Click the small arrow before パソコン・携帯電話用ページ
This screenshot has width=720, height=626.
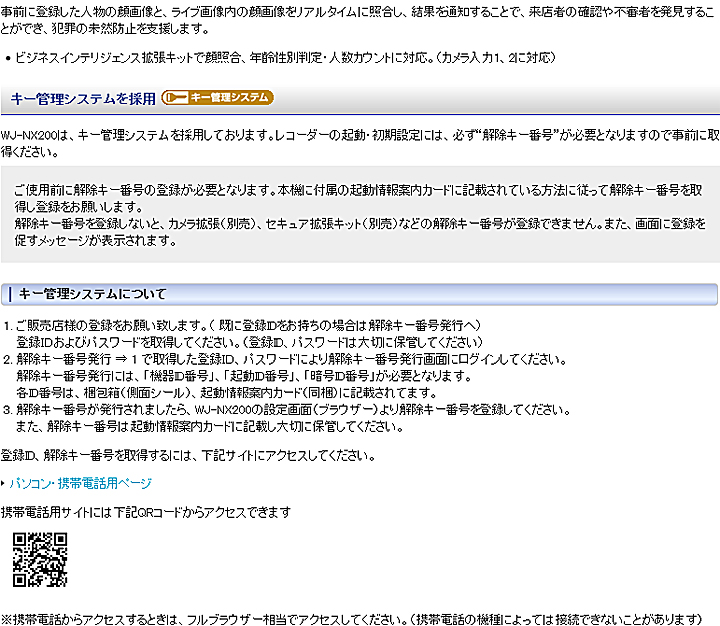click(3, 483)
